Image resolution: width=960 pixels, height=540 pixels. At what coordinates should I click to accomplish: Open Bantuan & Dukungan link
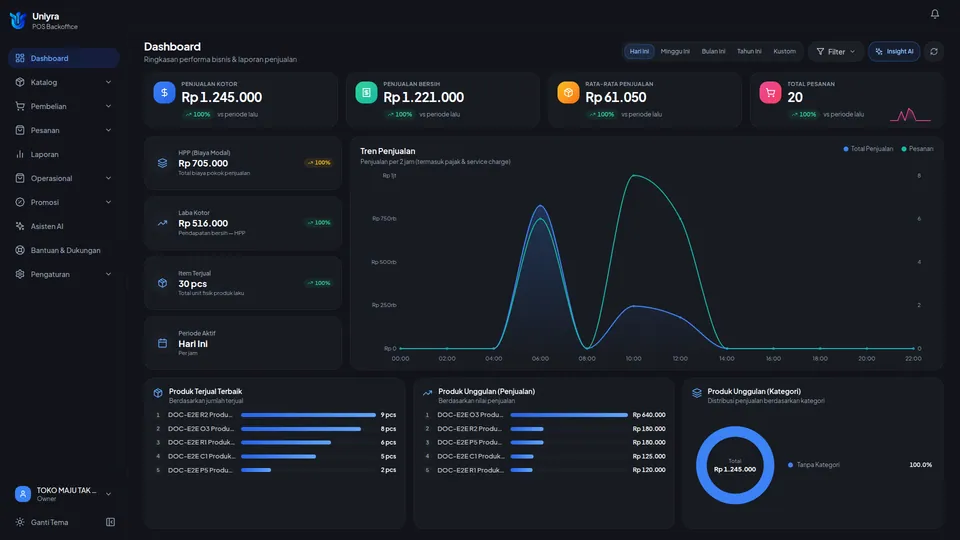pos(64,250)
